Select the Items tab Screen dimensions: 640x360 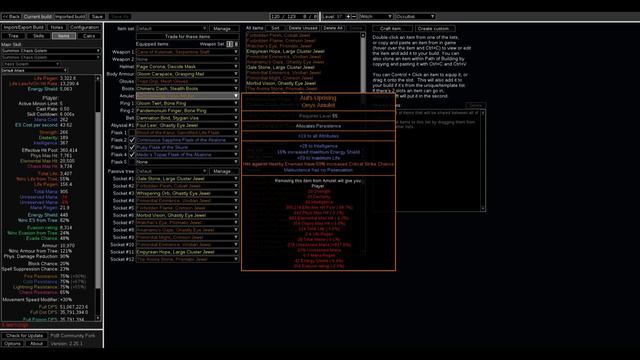[x=64, y=36]
